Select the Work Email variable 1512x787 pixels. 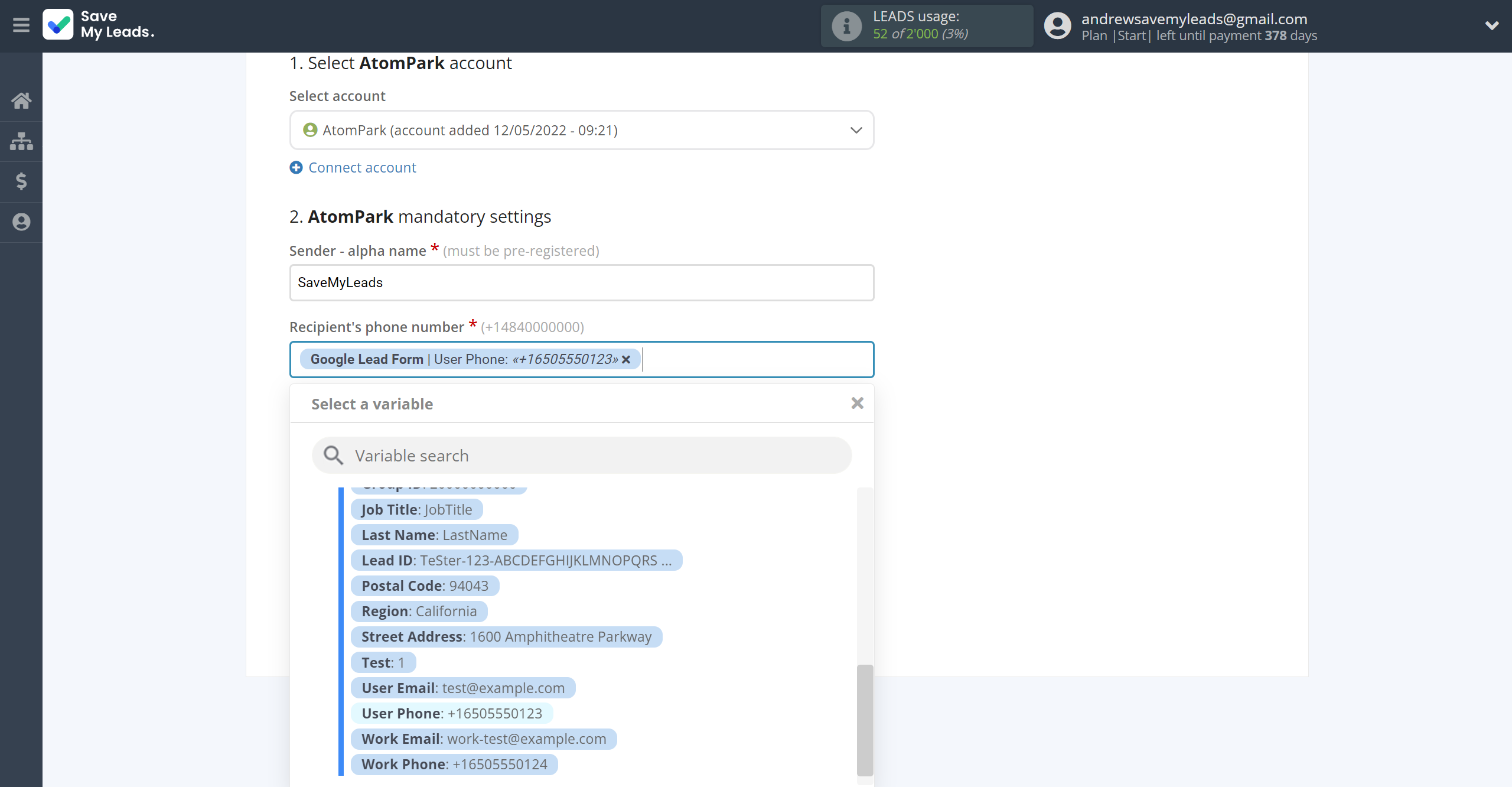click(484, 739)
